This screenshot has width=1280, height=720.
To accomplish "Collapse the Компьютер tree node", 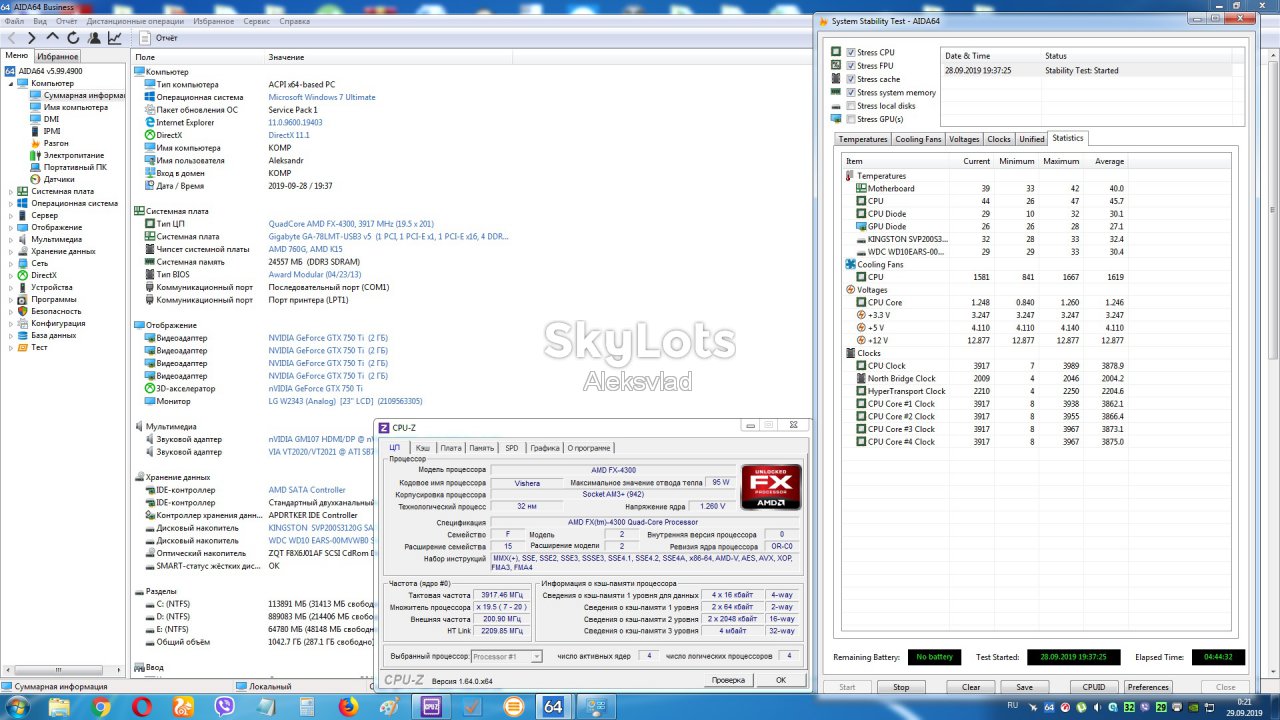I will [x=11, y=83].
